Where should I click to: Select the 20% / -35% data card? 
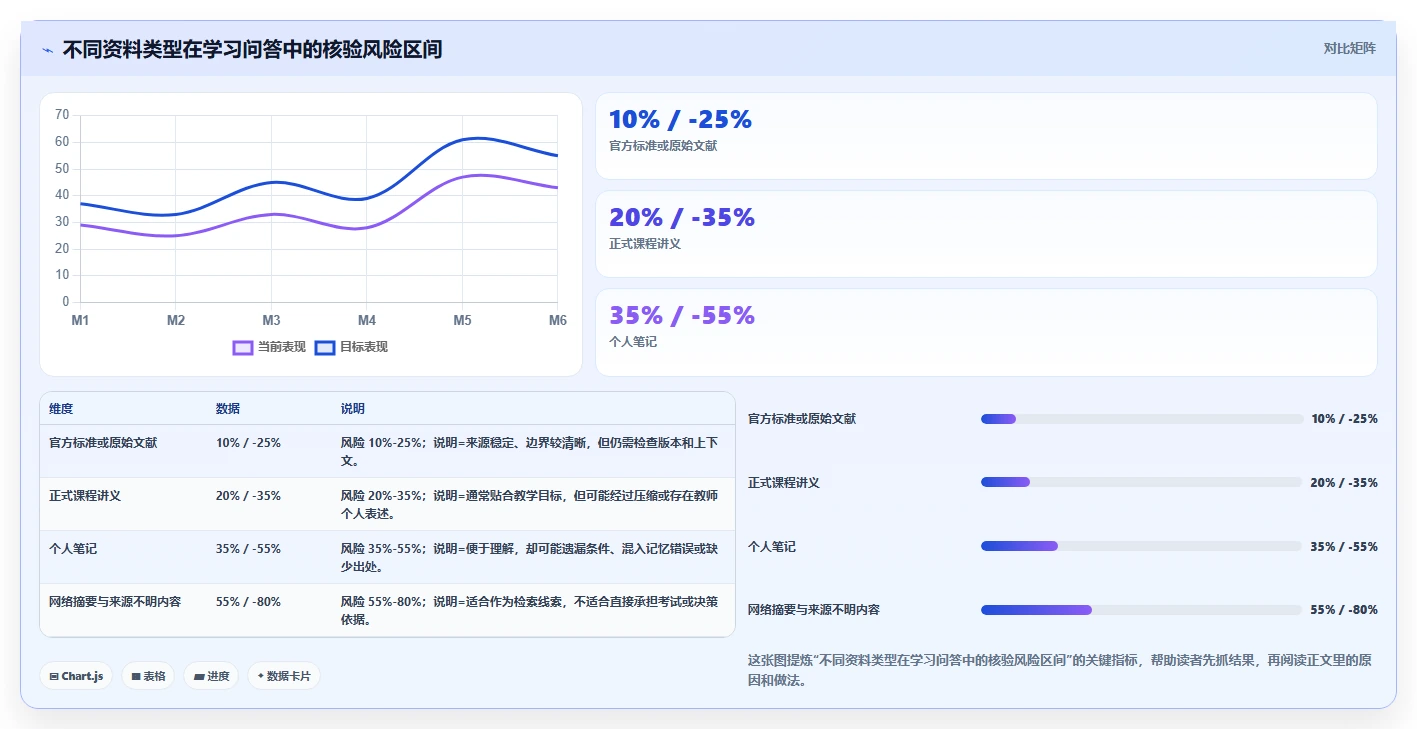pos(986,234)
